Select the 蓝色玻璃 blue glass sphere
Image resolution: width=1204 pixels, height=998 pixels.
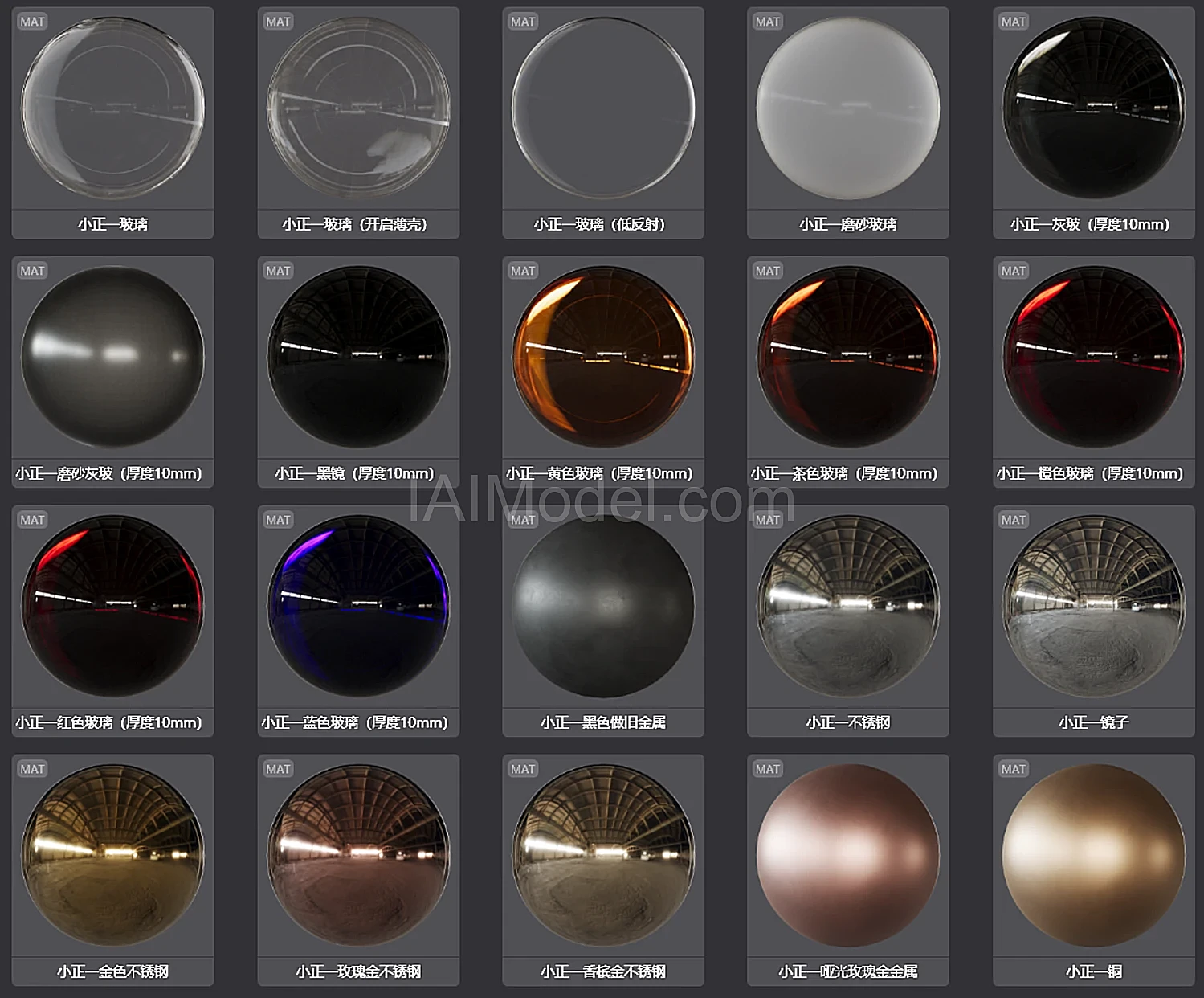tap(358, 607)
